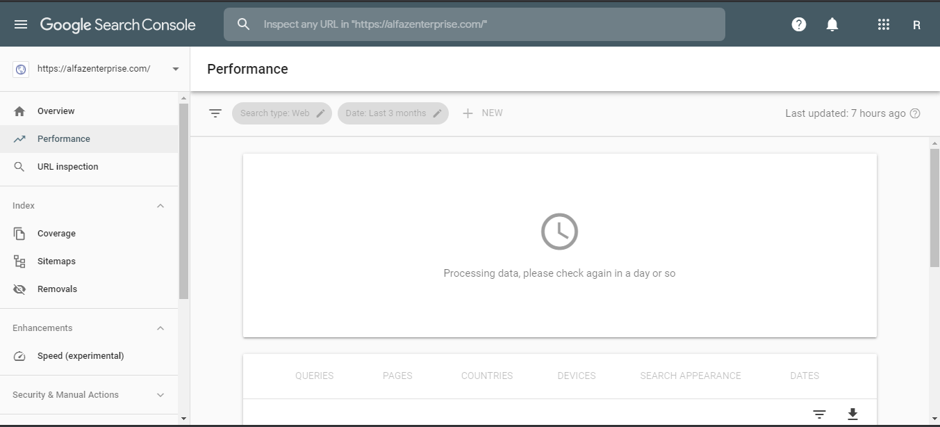Image resolution: width=940 pixels, height=427 pixels.
Task: Open the Coverage report
Action: coord(89,233)
